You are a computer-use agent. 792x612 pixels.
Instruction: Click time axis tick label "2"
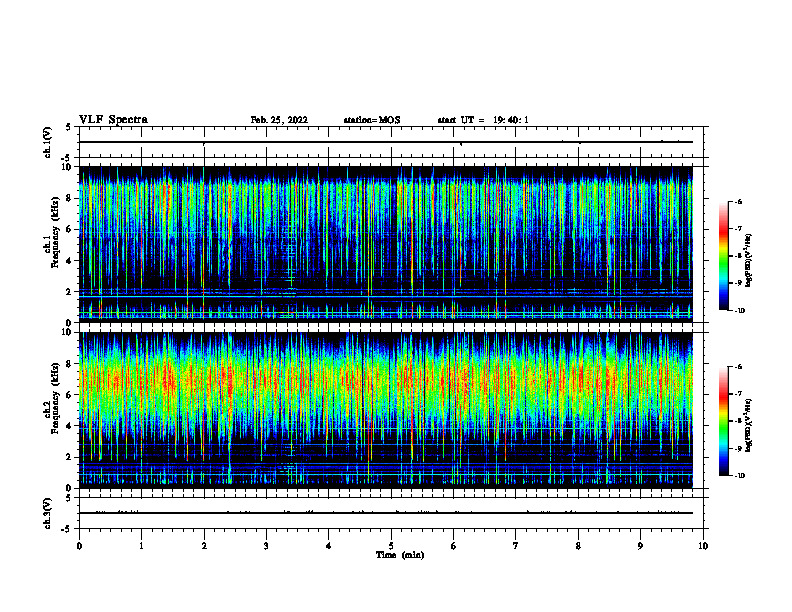(204, 546)
